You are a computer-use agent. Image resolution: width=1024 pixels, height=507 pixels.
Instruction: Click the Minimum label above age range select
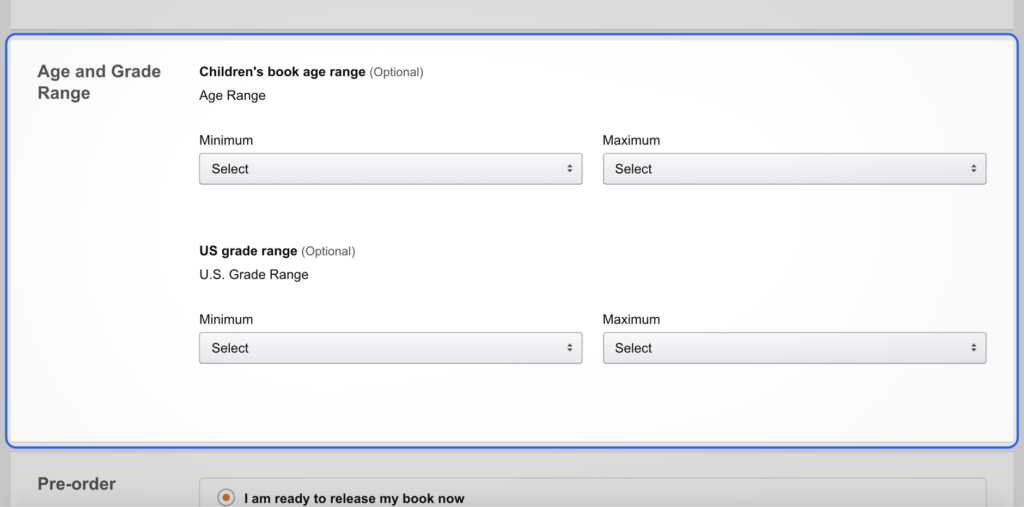pos(226,140)
